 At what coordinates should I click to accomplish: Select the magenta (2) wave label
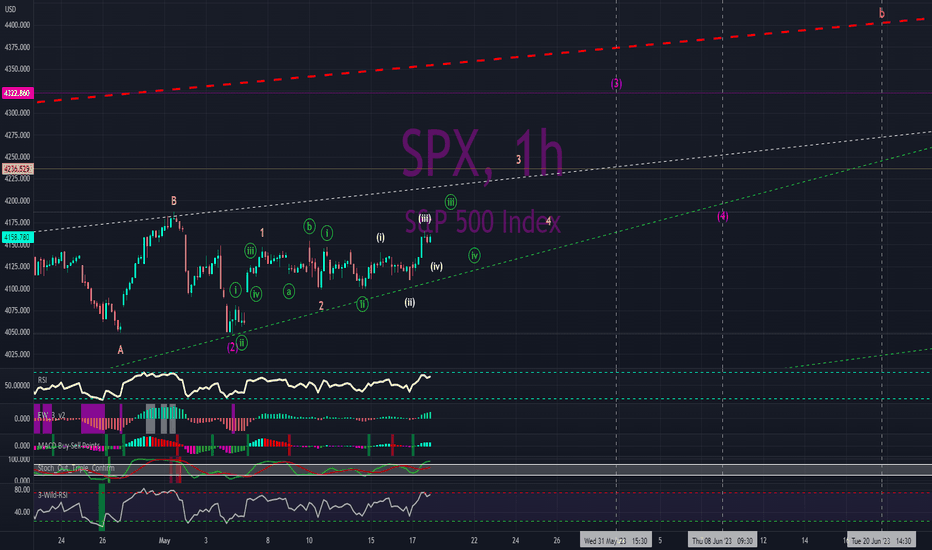pos(232,347)
